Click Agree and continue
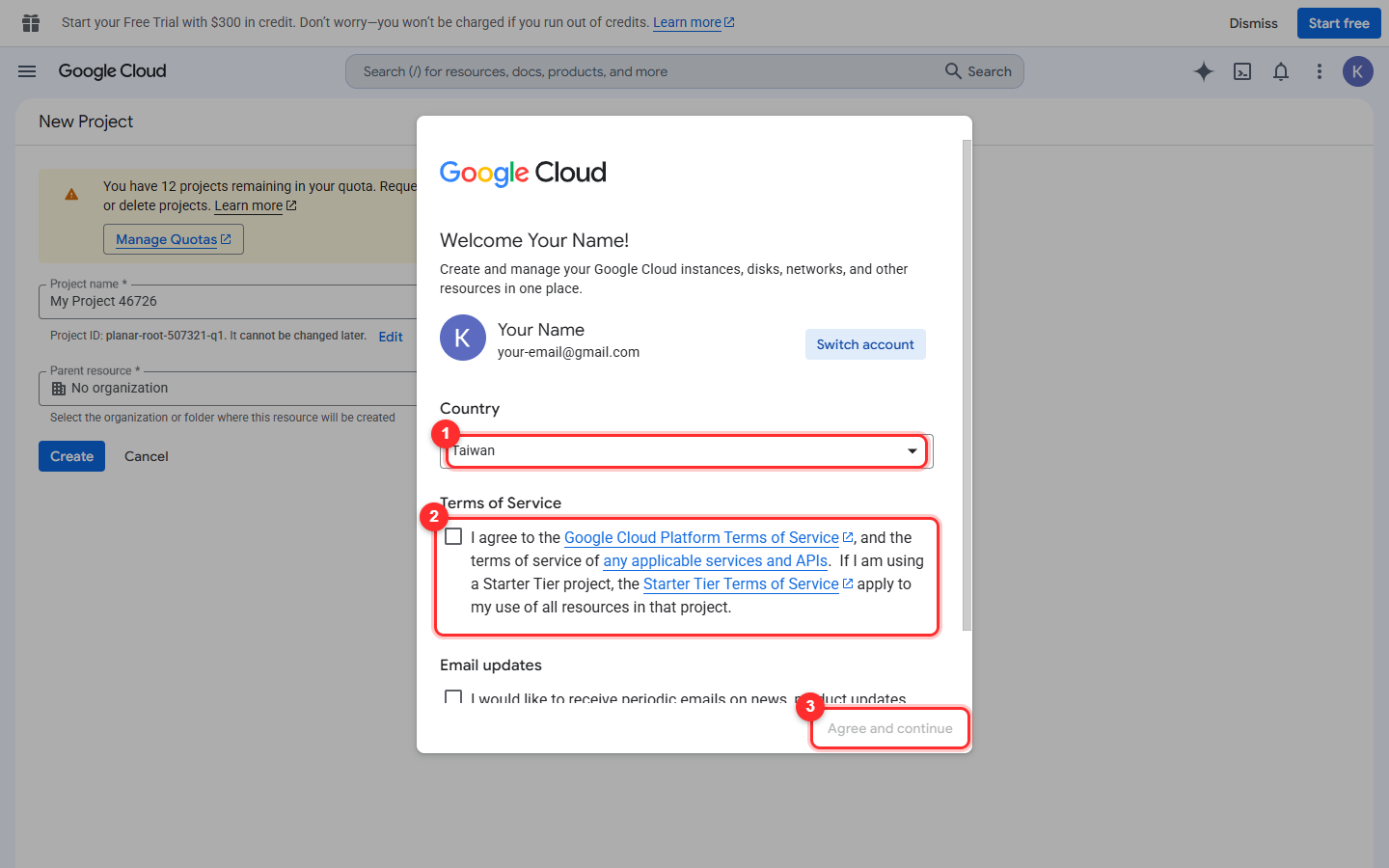The height and width of the screenshot is (868, 1389). pos(890,728)
